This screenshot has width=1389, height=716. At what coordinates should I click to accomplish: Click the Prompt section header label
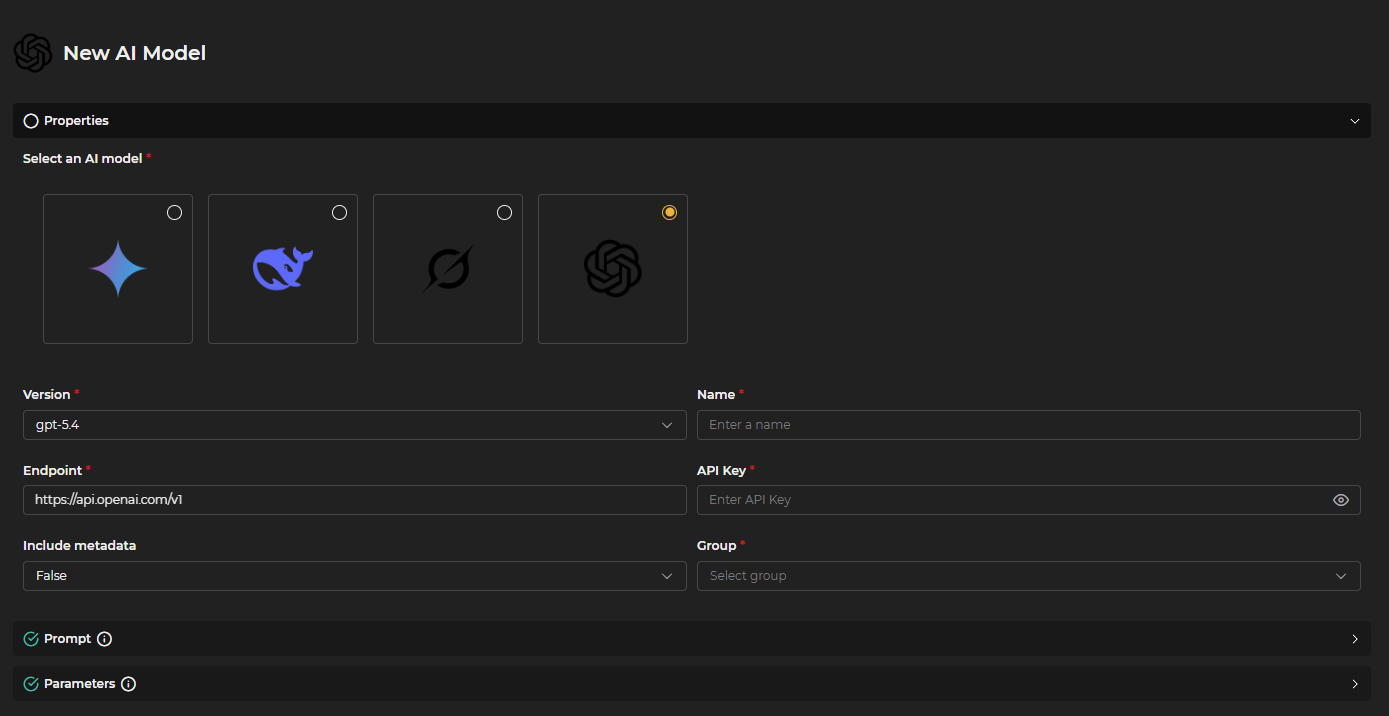(67, 639)
